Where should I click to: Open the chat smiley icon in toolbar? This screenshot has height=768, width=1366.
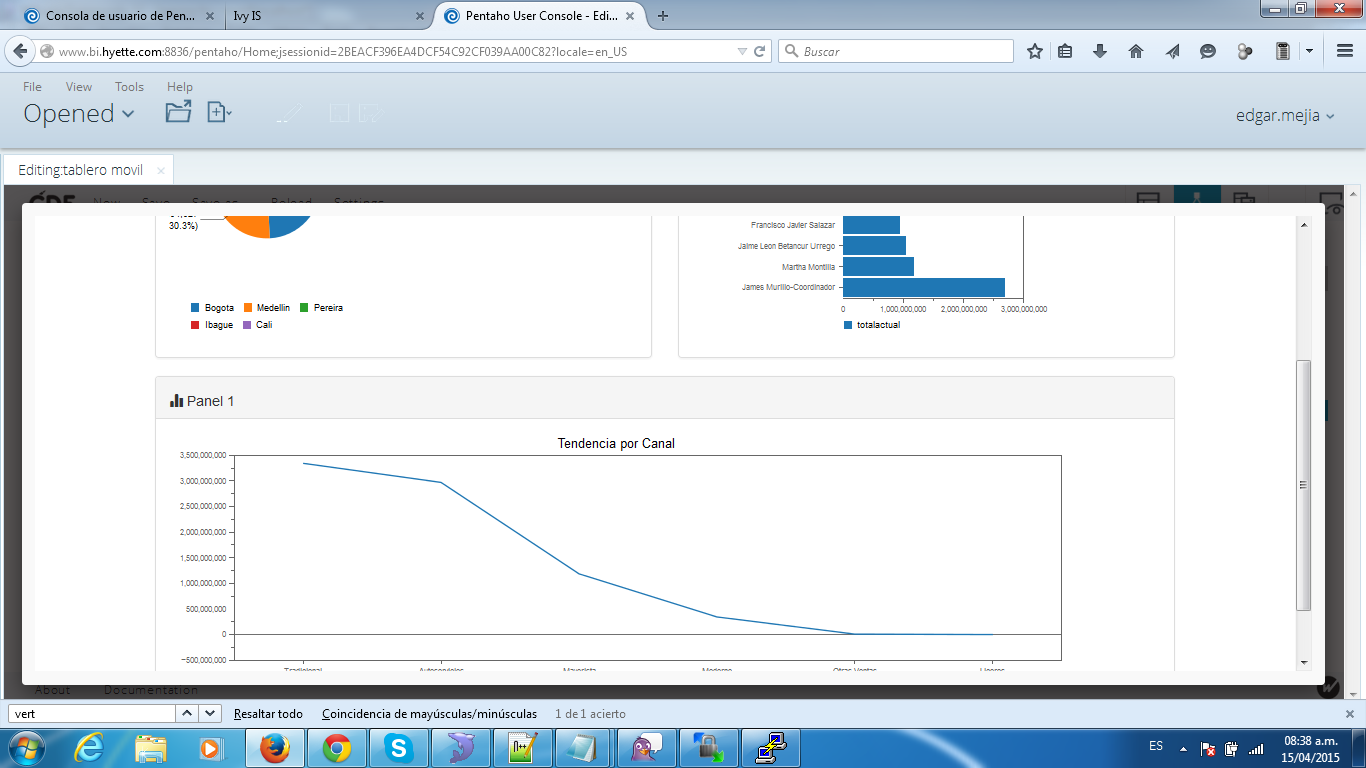pyautogui.click(x=1208, y=51)
